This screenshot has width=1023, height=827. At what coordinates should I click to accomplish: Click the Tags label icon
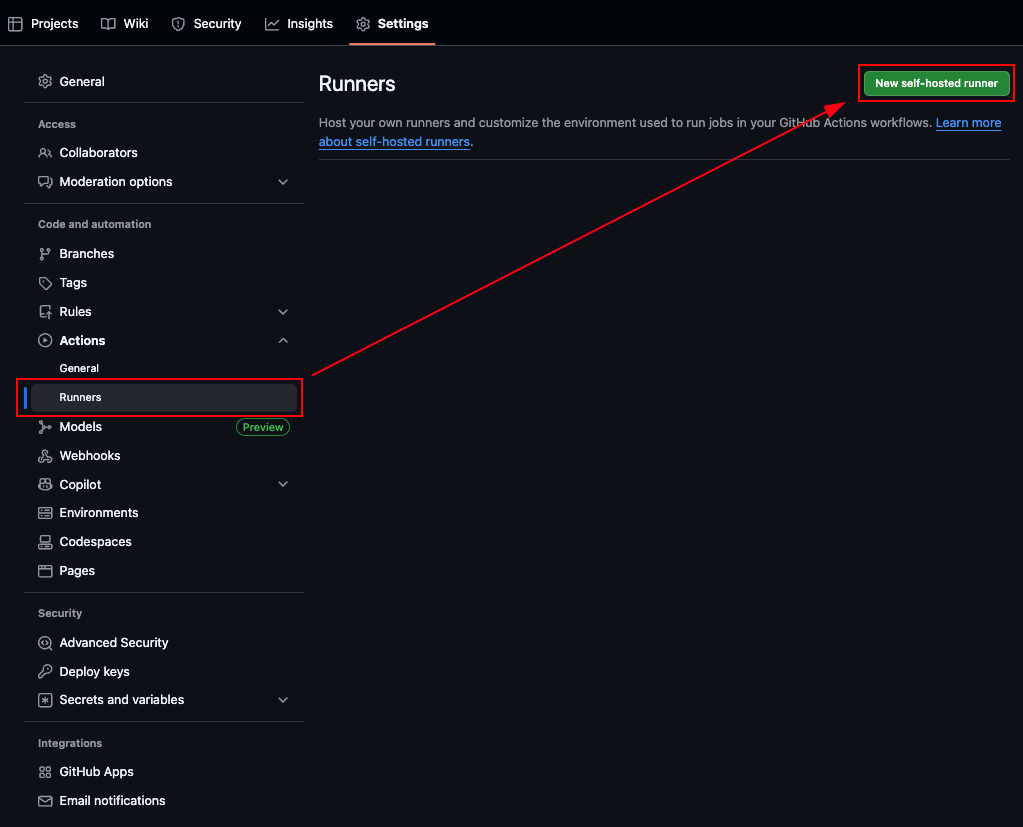click(45, 283)
